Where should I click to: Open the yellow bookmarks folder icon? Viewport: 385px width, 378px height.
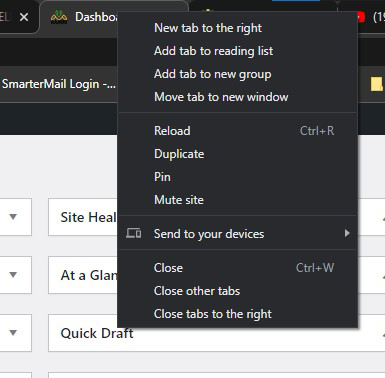[x=377, y=84]
